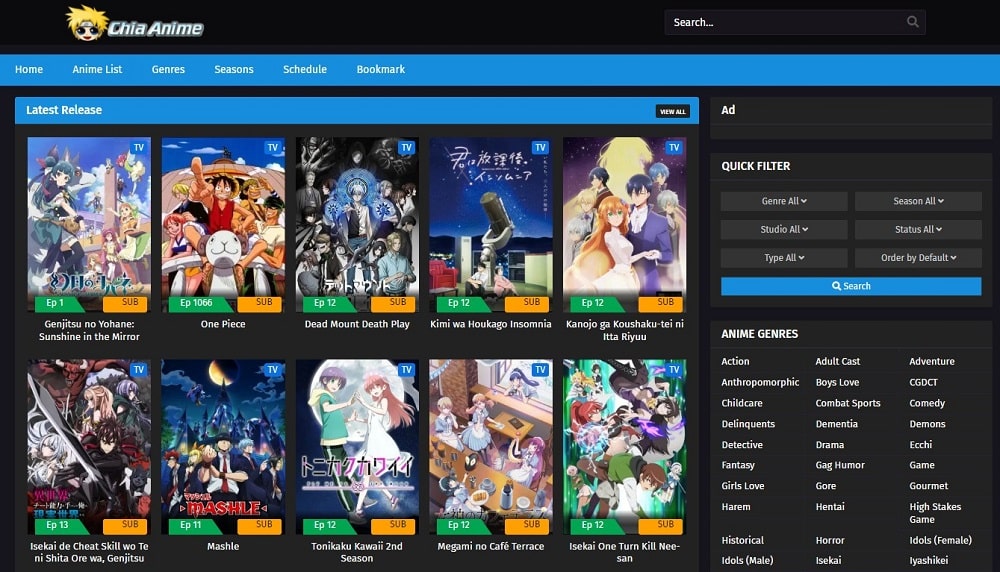Screen dimensions: 1000x572
Task: Go to the Home menu item
Action: click(x=29, y=70)
